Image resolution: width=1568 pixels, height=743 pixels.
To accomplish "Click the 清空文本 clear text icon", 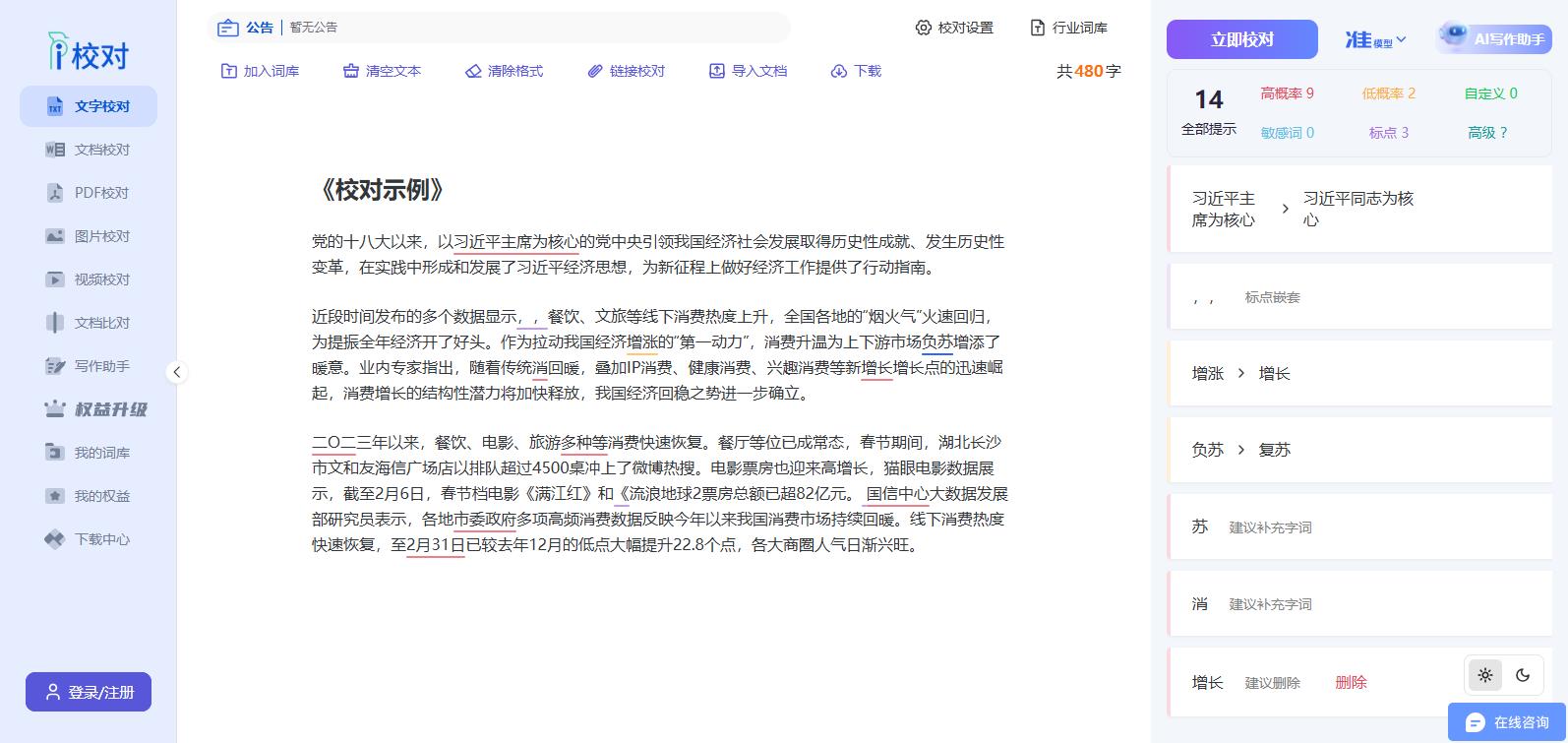I will point(351,71).
